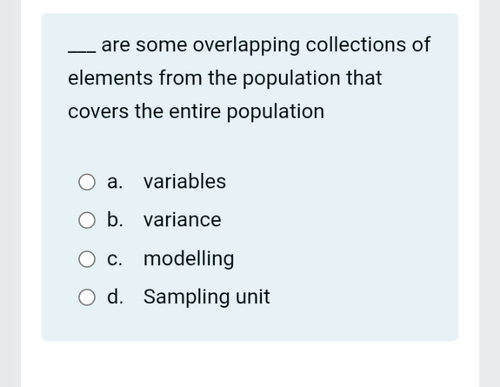Click the "variance" answer label
Image resolution: width=500 pixels, height=387 pixels.
click(182, 220)
